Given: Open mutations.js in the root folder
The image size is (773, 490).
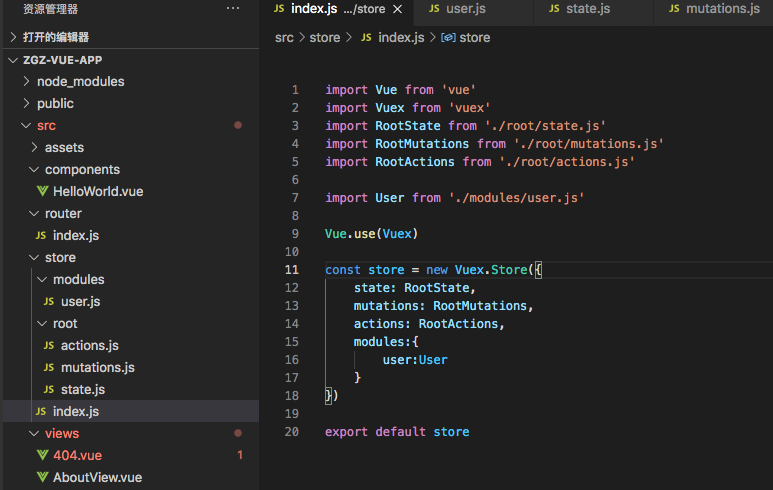Looking at the screenshot, I should coord(97,367).
